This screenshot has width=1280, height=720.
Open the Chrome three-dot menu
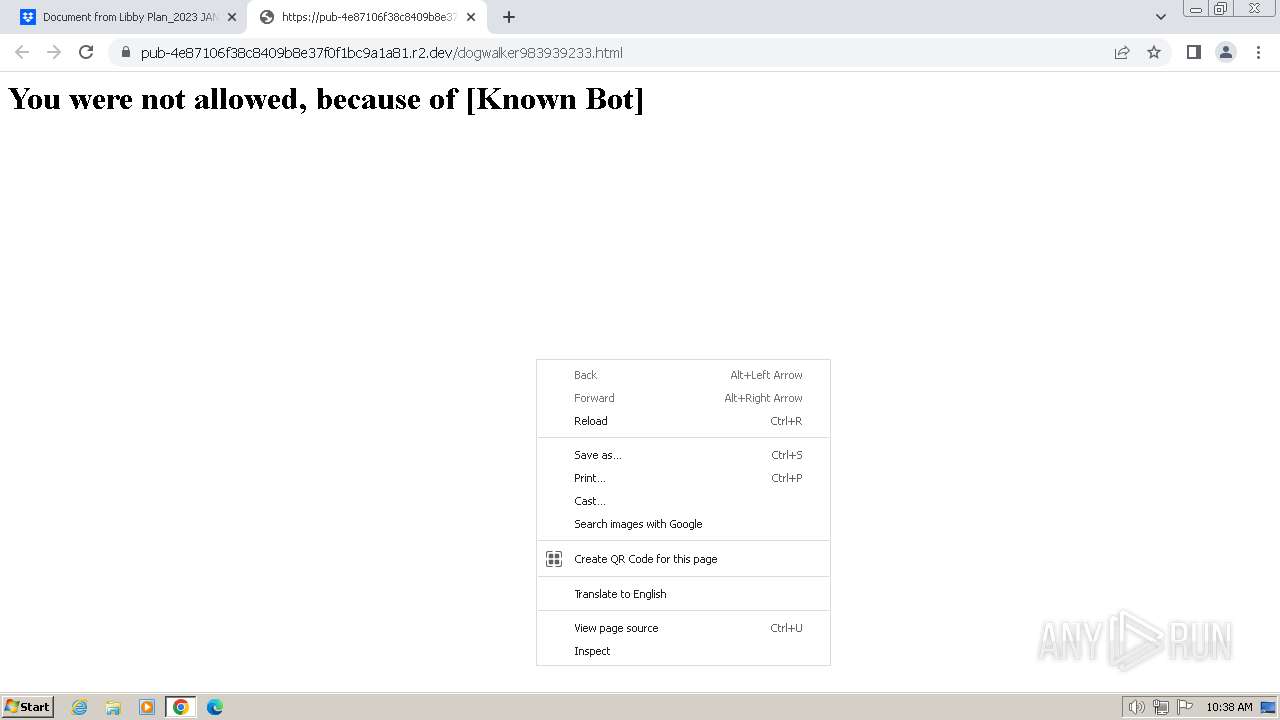[1258, 52]
